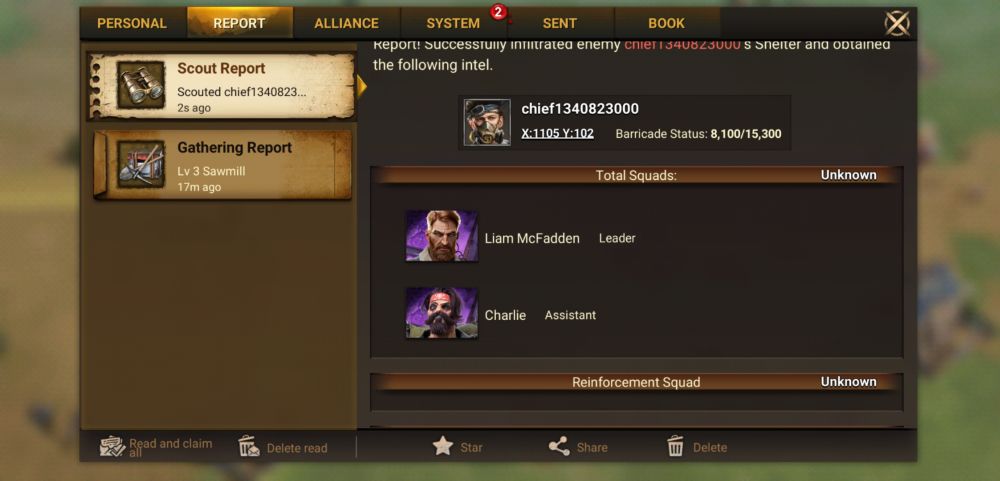Expand the Reinforcement Squad section header
This screenshot has height=481, width=1000.
point(636,381)
